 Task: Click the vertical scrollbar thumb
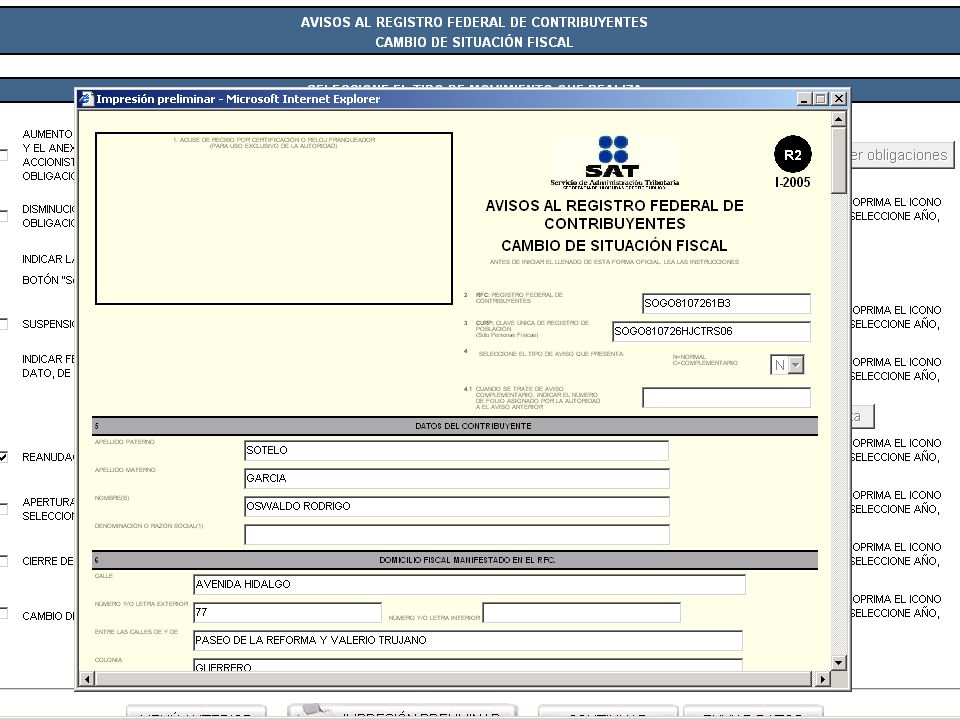838,160
